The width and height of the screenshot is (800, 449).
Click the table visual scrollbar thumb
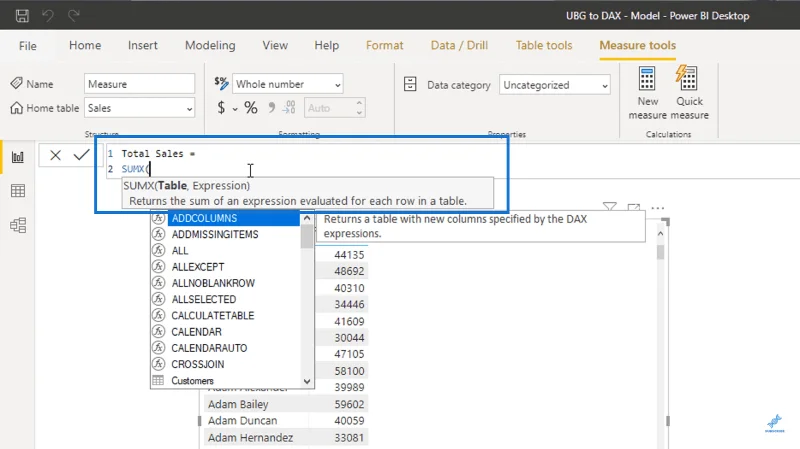(660, 252)
